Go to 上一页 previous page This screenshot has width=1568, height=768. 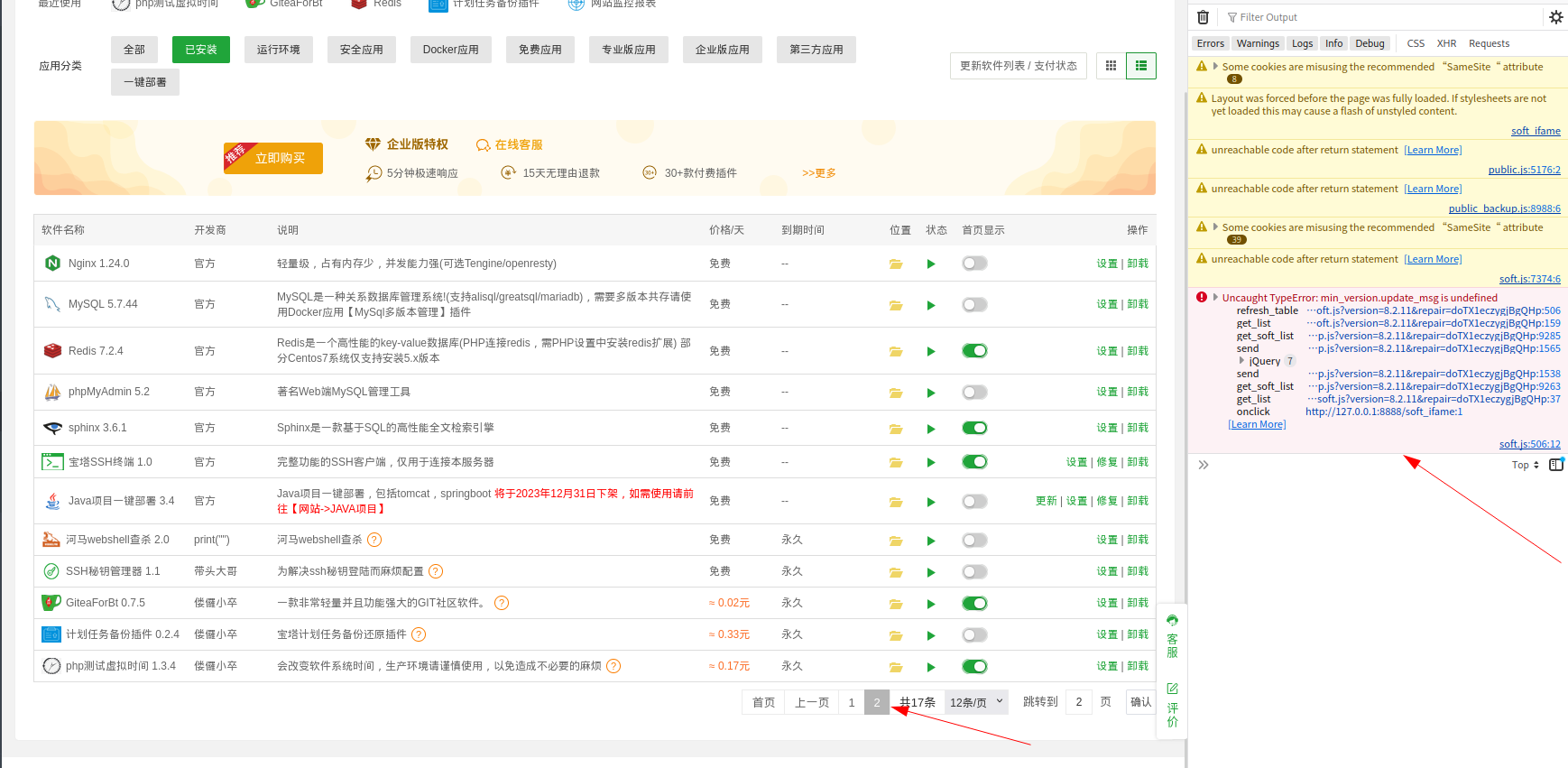click(812, 702)
